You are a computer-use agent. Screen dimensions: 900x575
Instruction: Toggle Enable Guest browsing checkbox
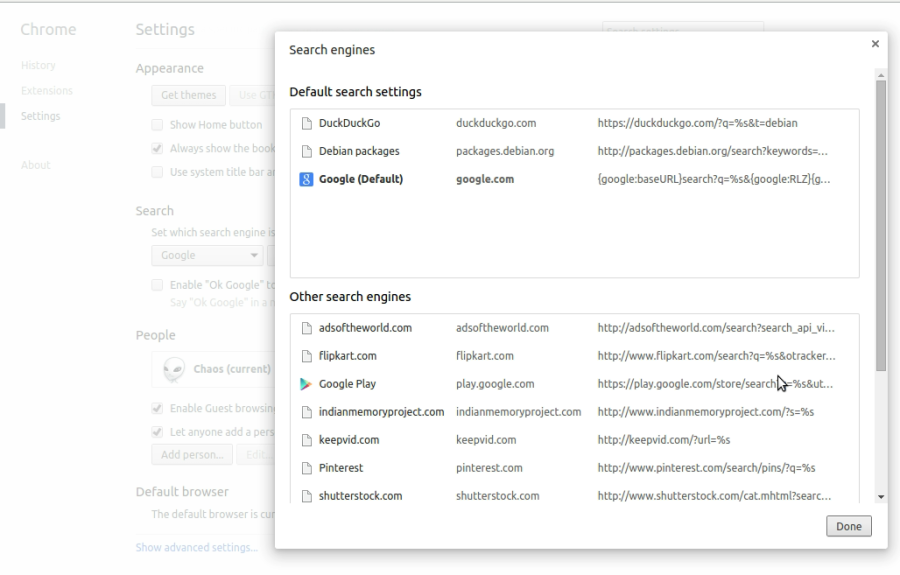point(157,408)
